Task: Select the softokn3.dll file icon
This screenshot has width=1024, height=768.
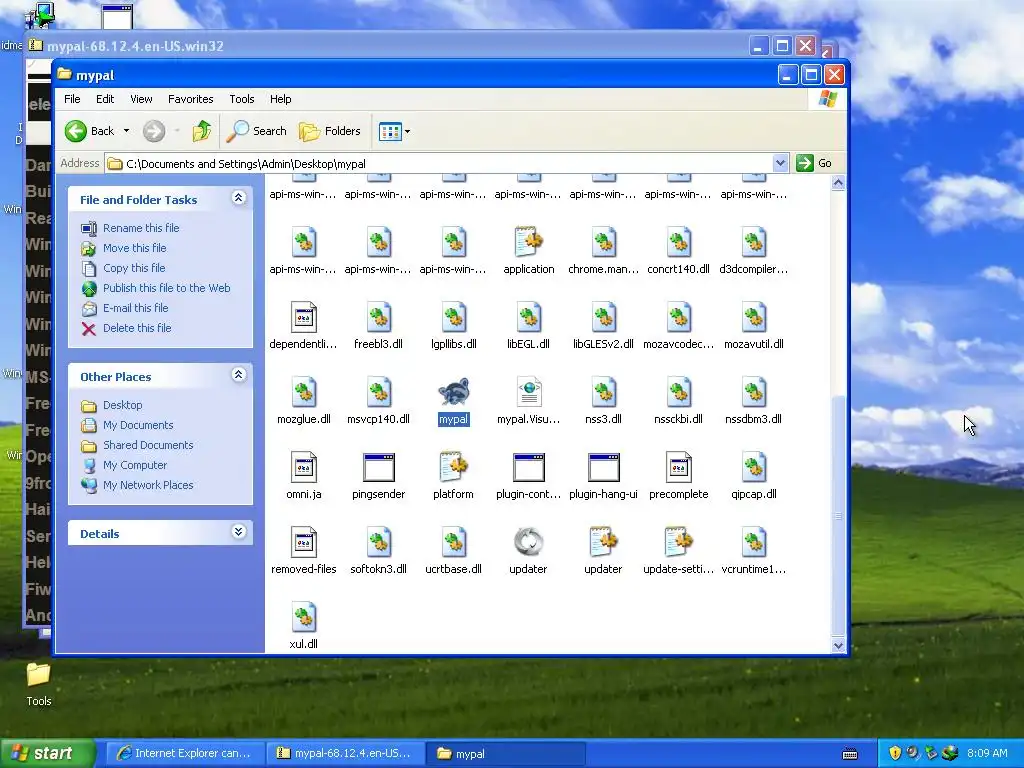Action: click(379, 542)
